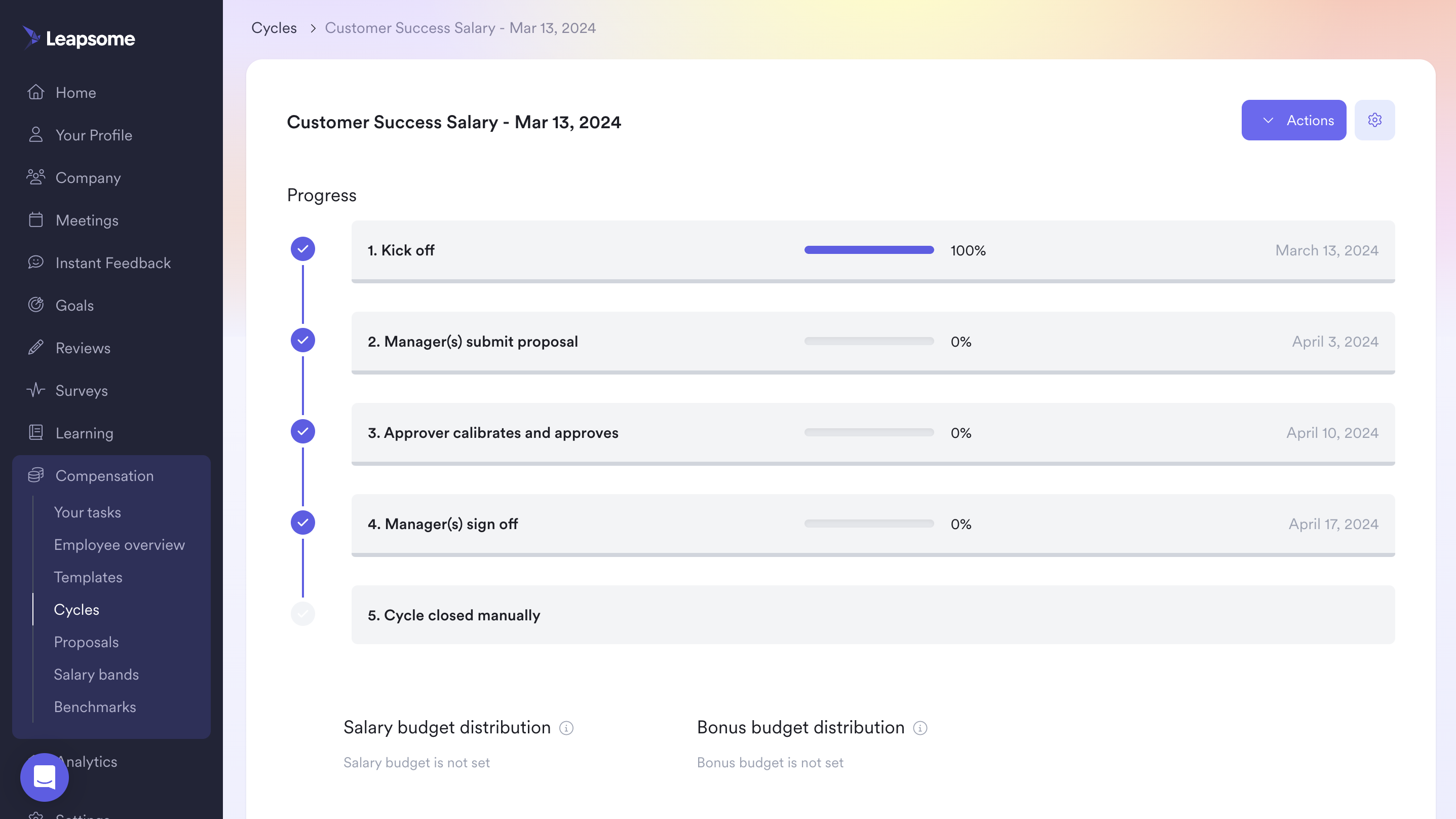
Task: Open the chat support bubble
Action: point(45,776)
